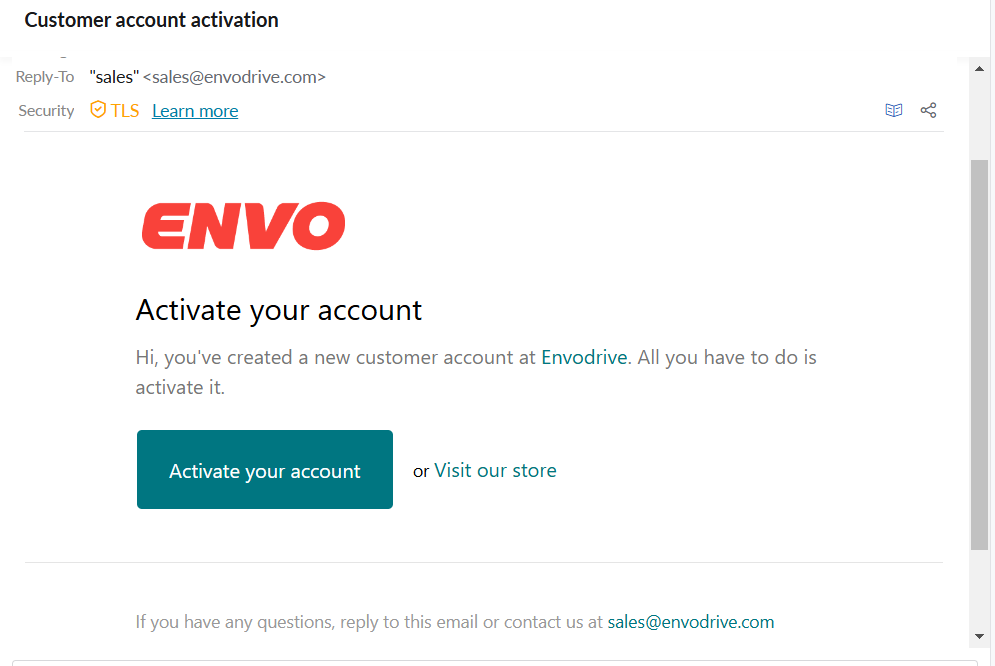
Task: Click the Reply-To field label
Action: click(45, 77)
